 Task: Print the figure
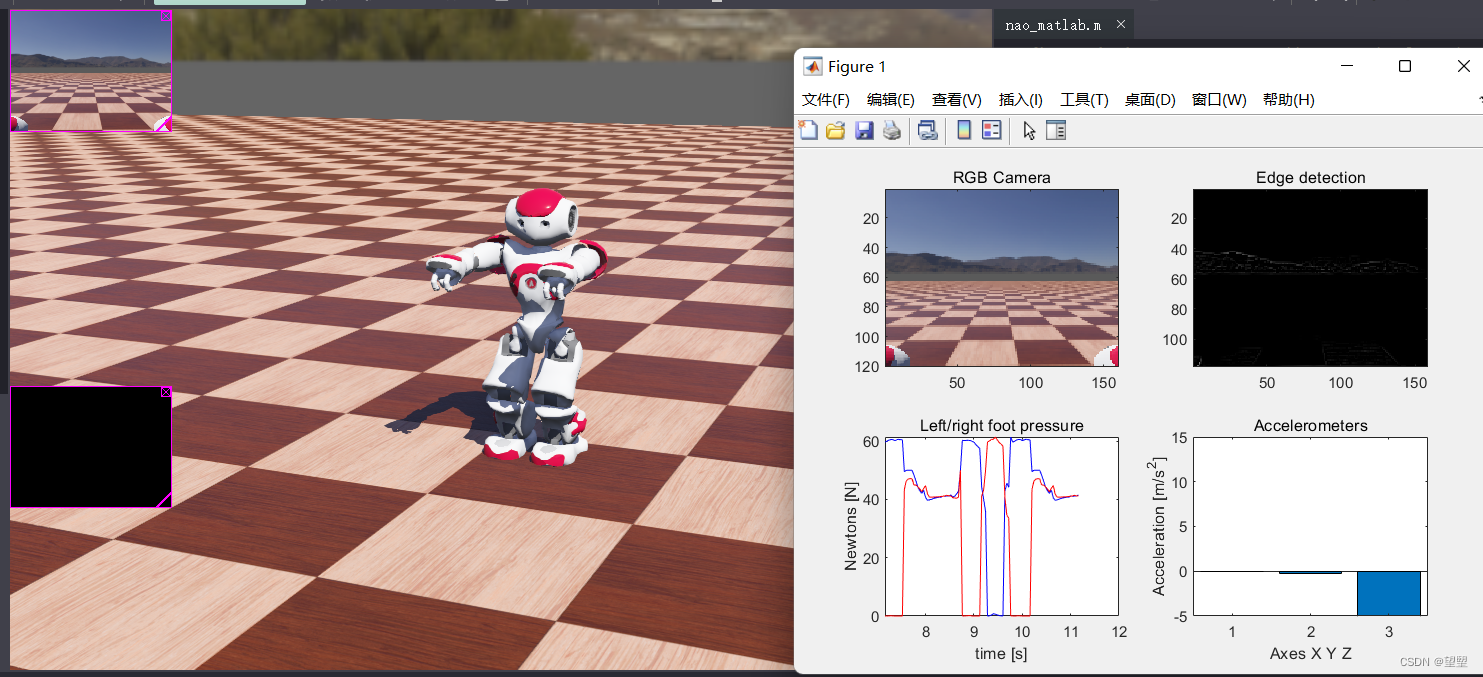click(x=891, y=130)
